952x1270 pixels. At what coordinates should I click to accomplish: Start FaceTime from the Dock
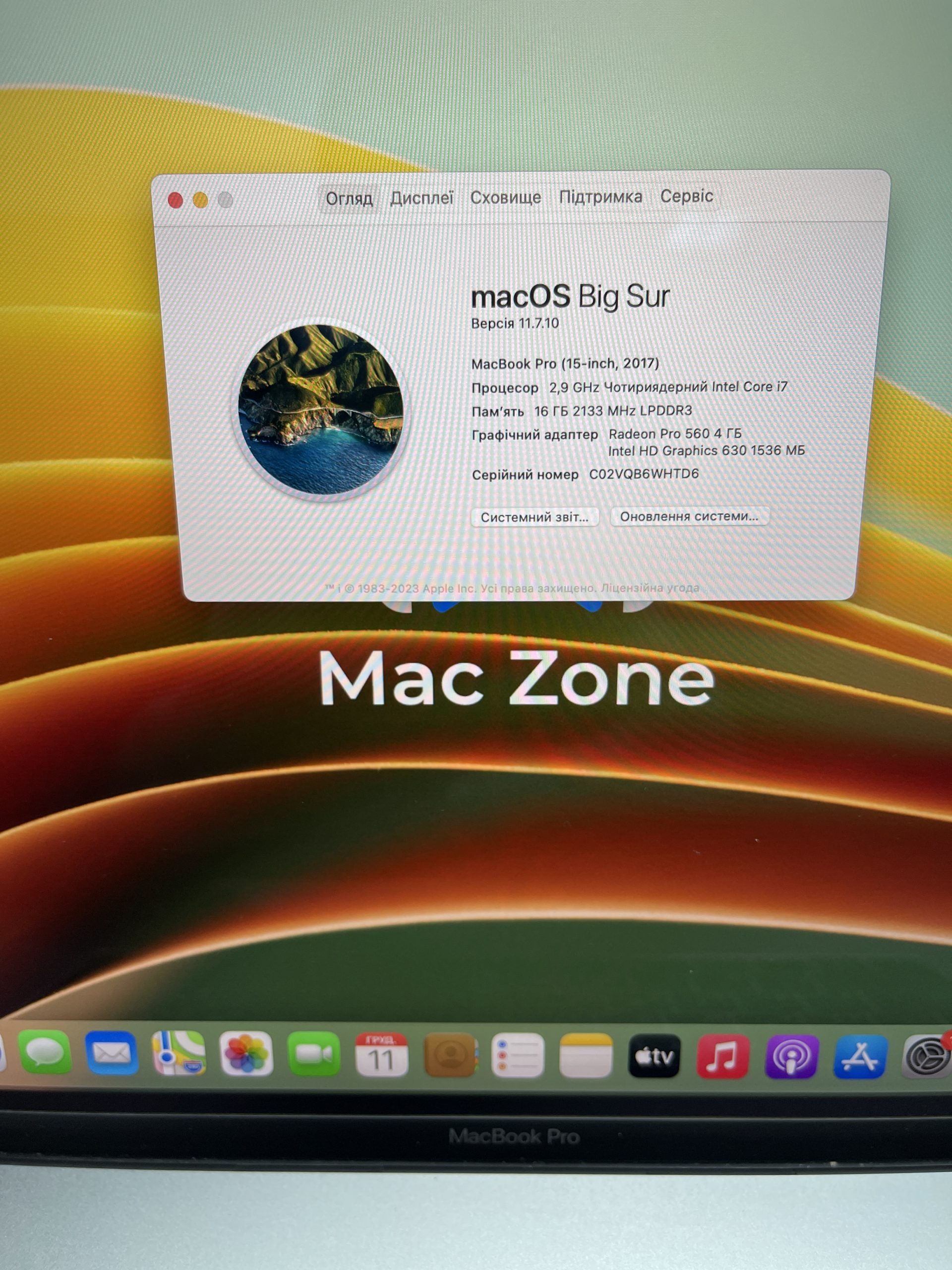point(314,1054)
